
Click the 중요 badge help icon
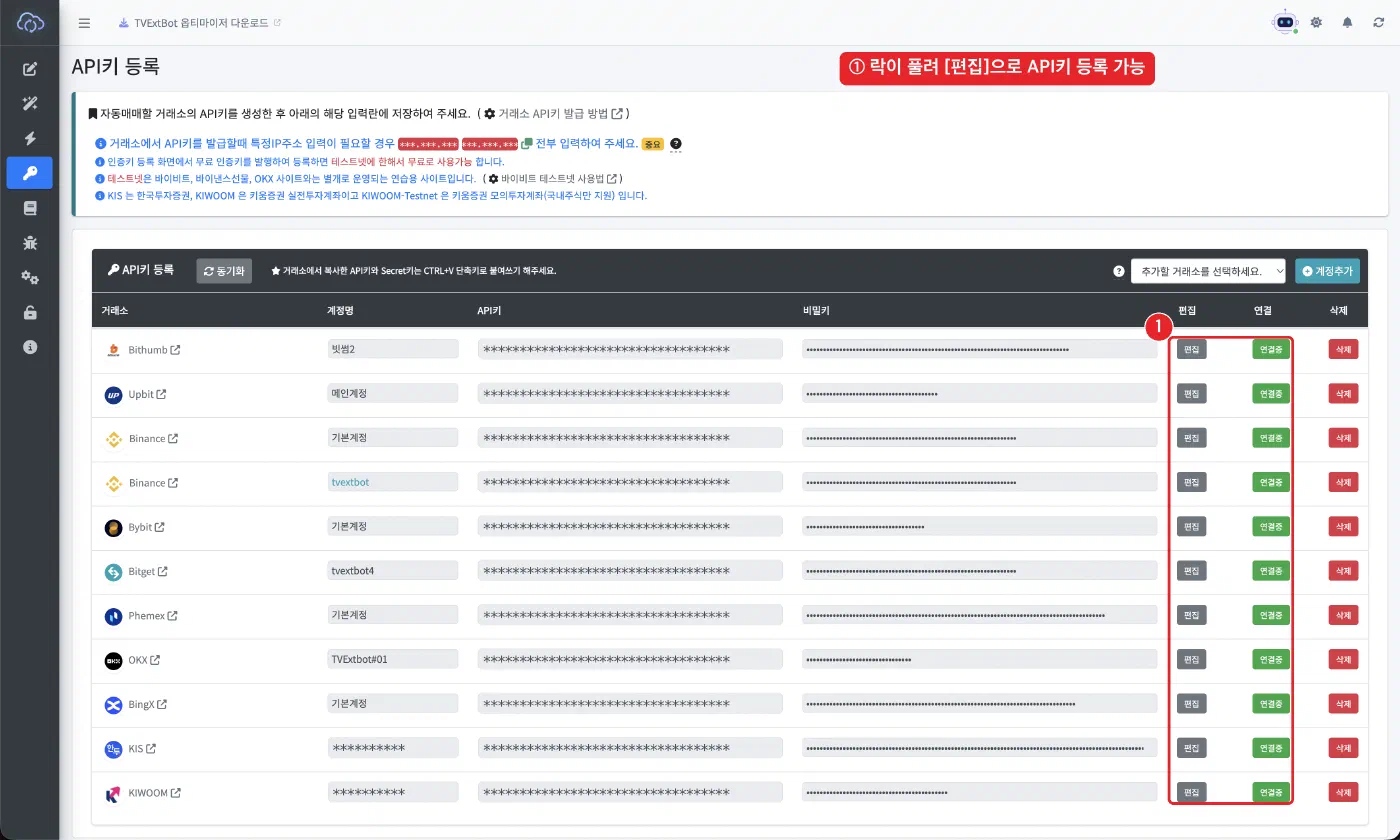(x=676, y=144)
